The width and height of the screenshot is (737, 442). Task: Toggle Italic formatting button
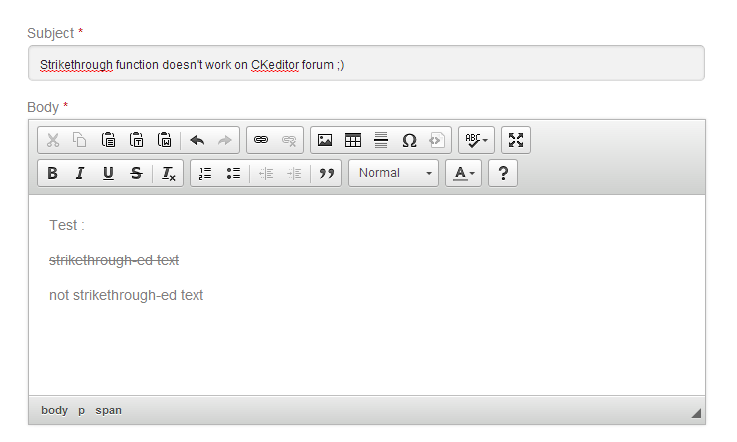[80, 173]
